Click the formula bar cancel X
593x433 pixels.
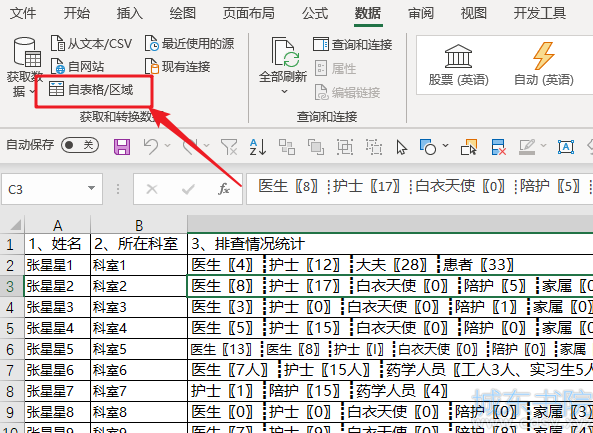coord(152,189)
